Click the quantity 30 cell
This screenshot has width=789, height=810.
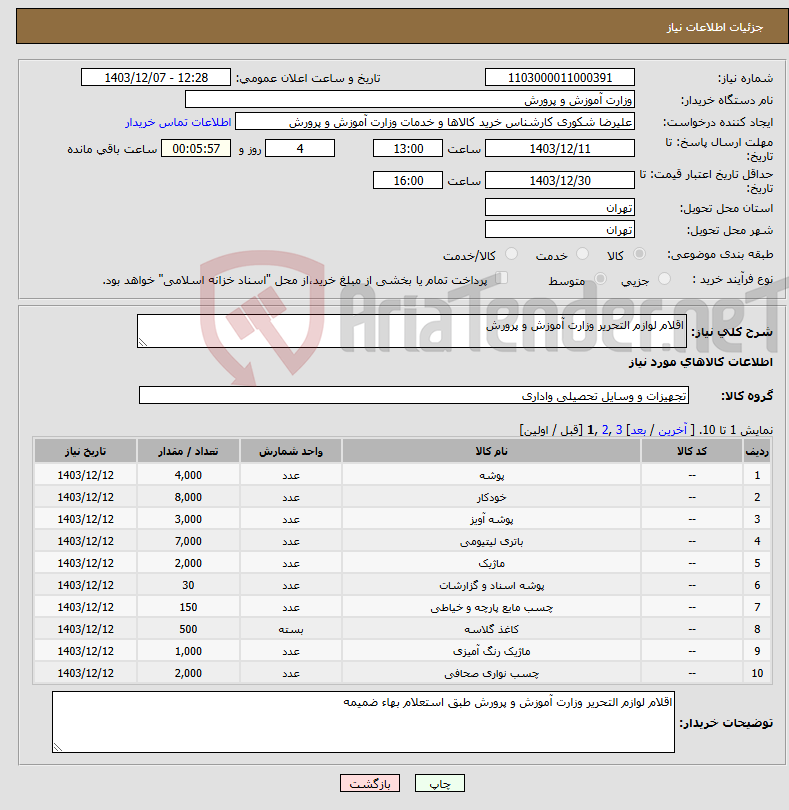[188, 585]
